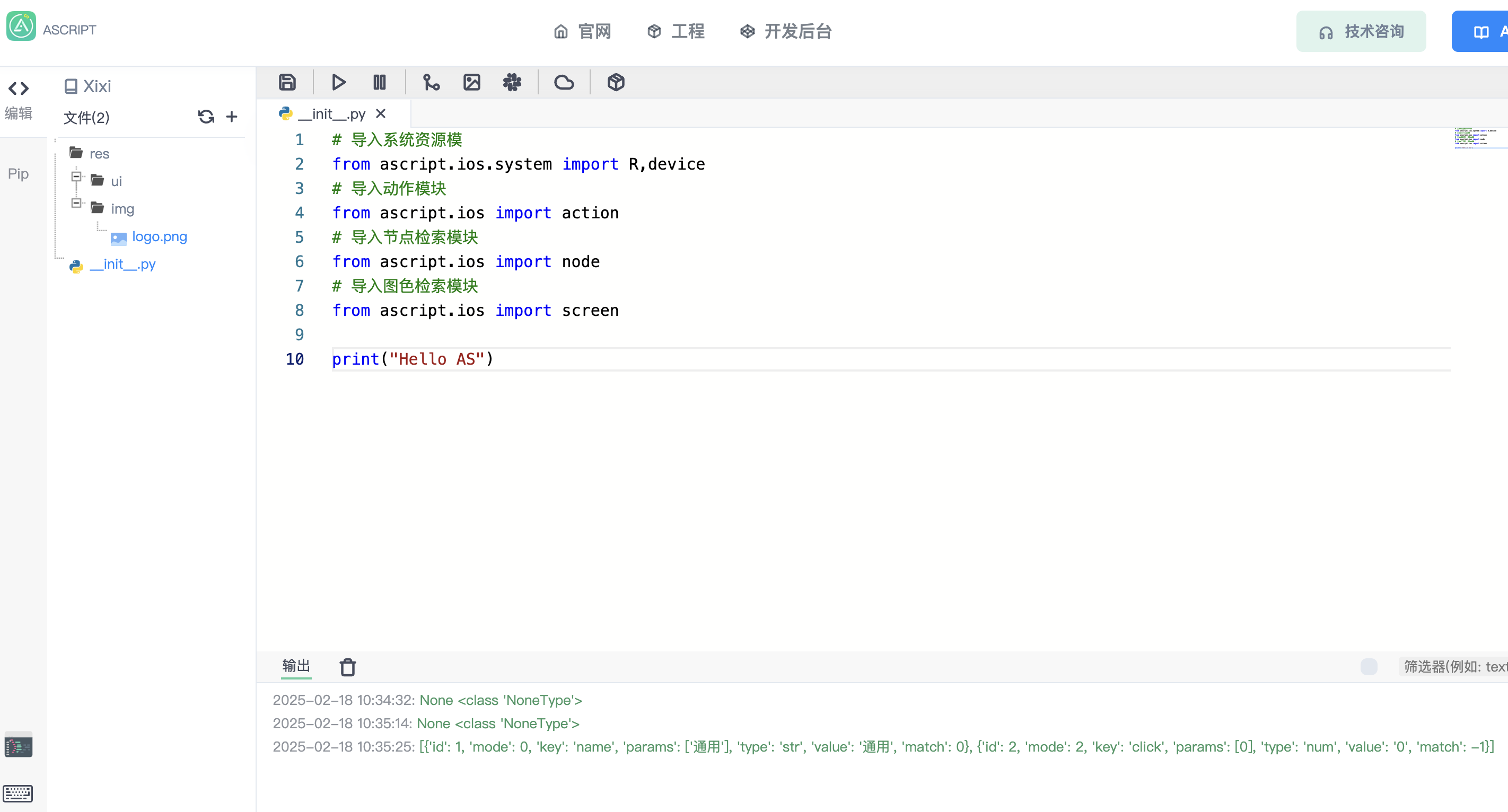
Task: Select the 输出 output tab
Action: pos(296,666)
